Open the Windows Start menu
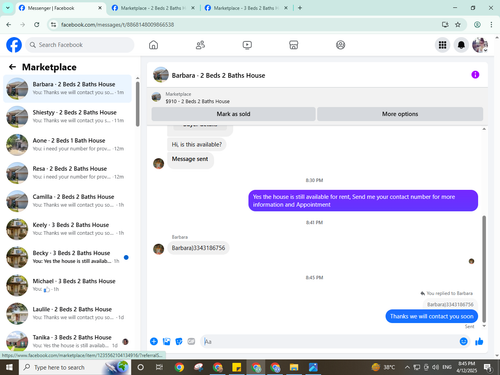The width and height of the screenshot is (500, 375). (9, 367)
